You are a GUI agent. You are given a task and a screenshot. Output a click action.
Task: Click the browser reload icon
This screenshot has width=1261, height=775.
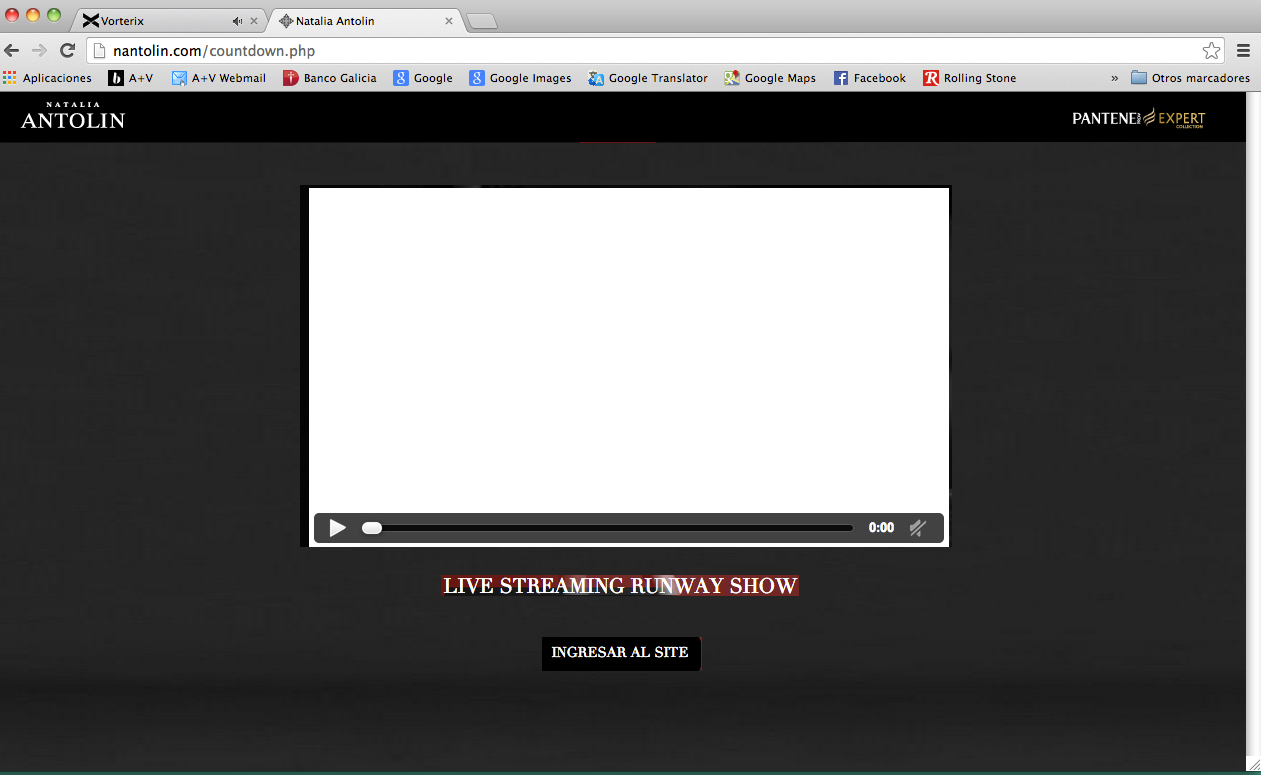67,51
